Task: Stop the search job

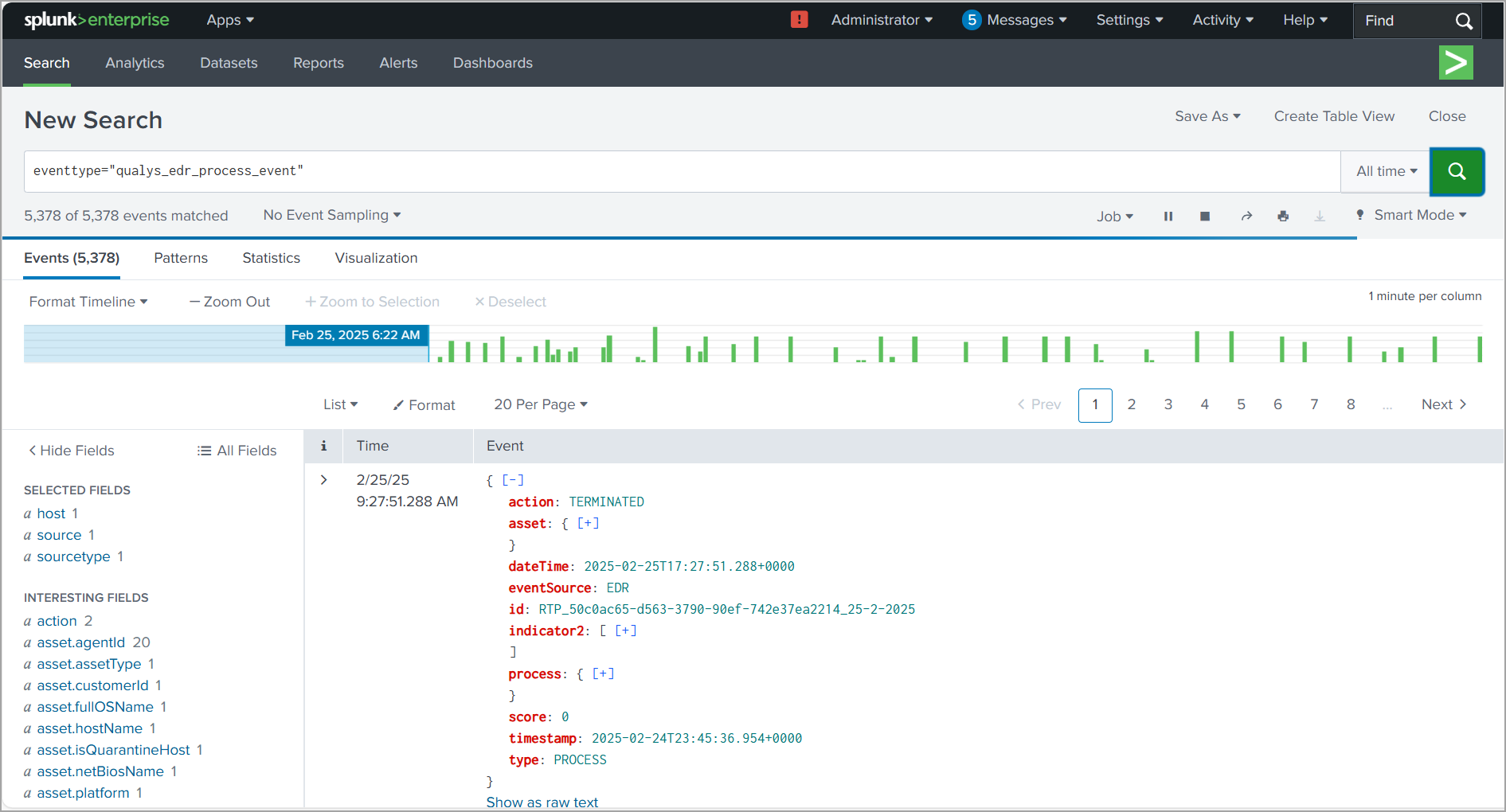Action: [x=1205, y=217]
